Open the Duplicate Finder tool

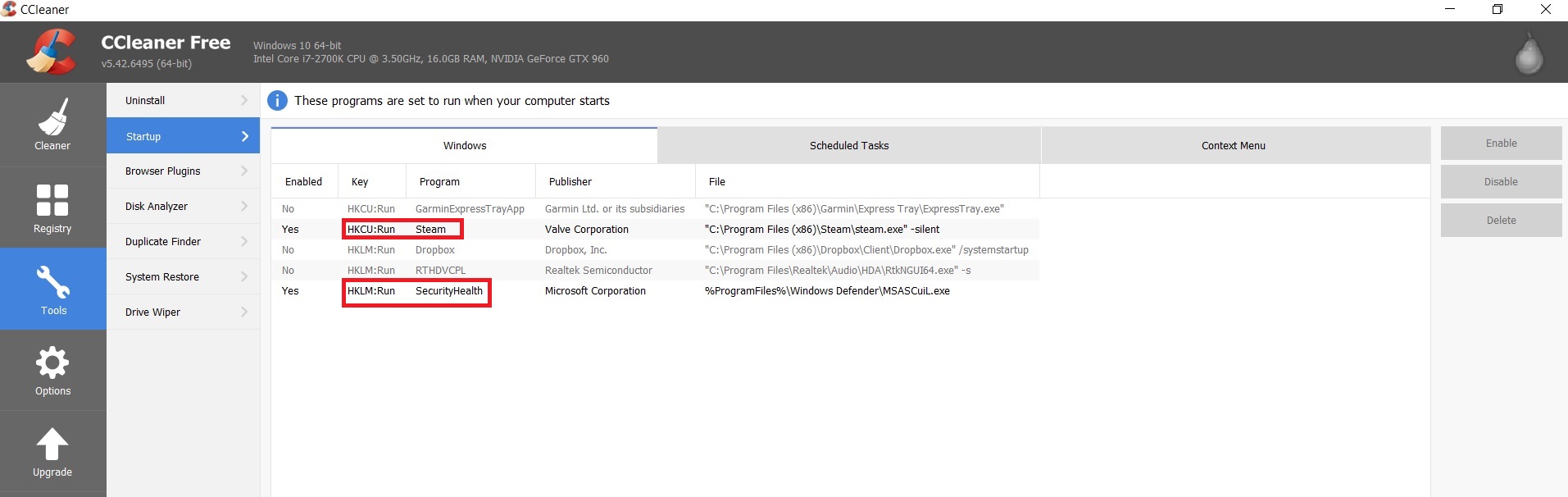163,241
